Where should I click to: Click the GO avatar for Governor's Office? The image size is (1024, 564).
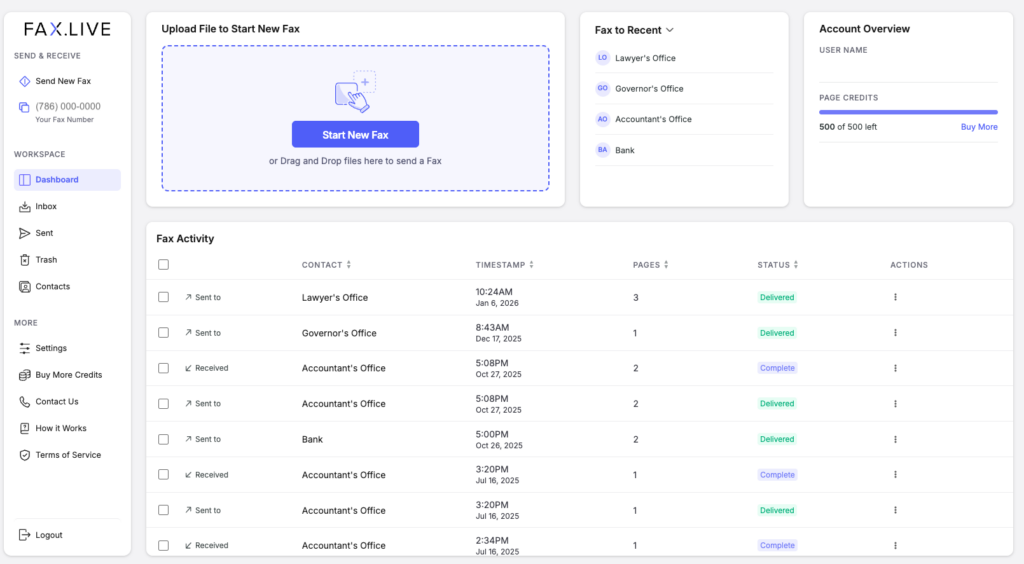pyautogui.click(x=602, y=88)
